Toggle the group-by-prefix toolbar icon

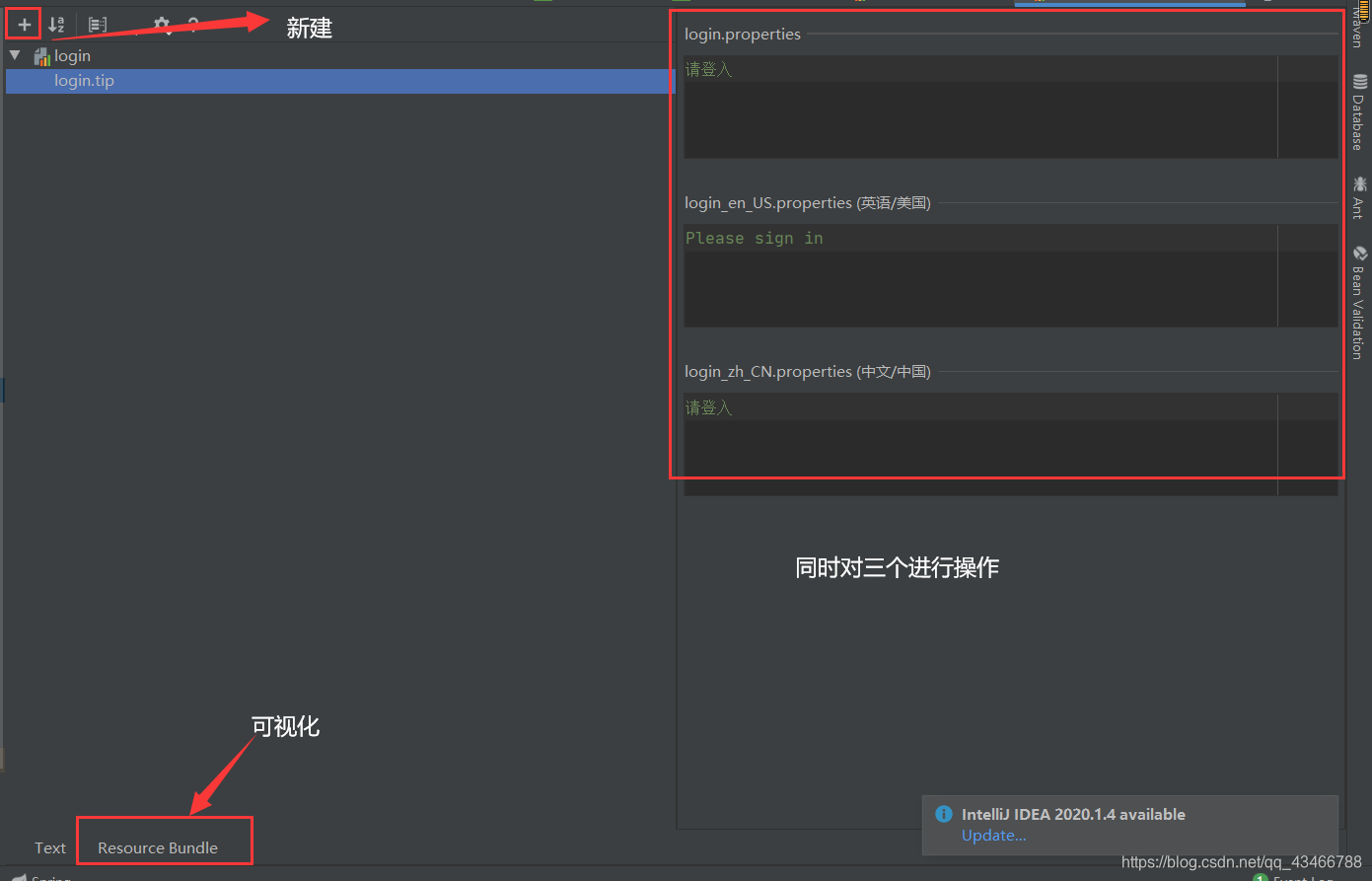point(98,25)
